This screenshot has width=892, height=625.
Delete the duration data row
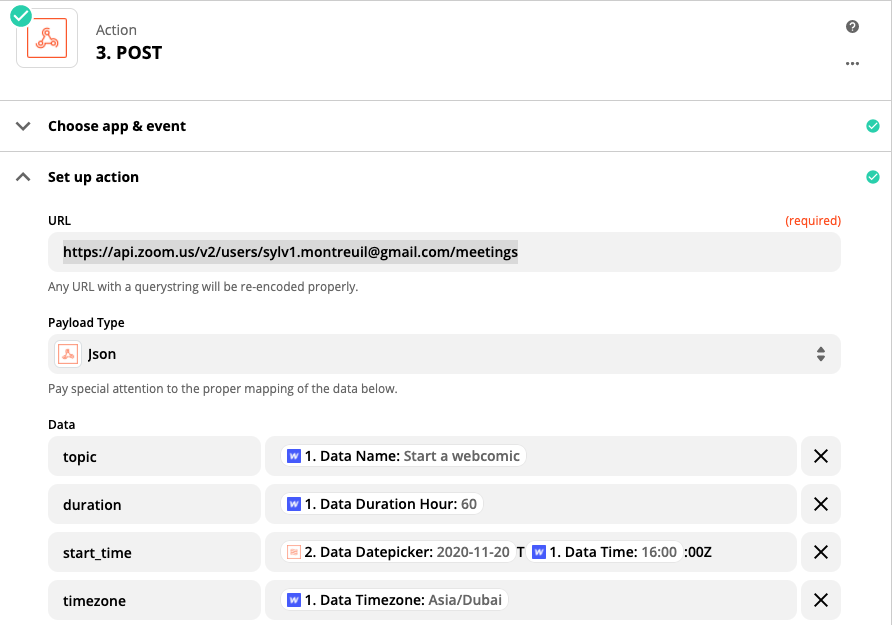point(820,504)
